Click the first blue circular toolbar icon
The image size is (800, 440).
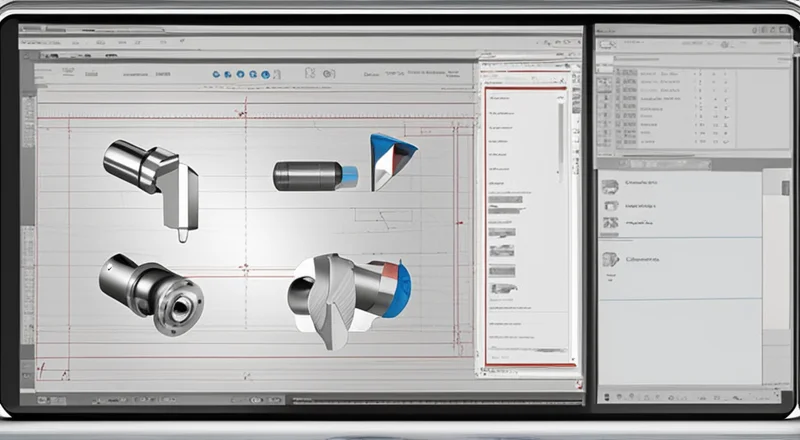point(218,74)
